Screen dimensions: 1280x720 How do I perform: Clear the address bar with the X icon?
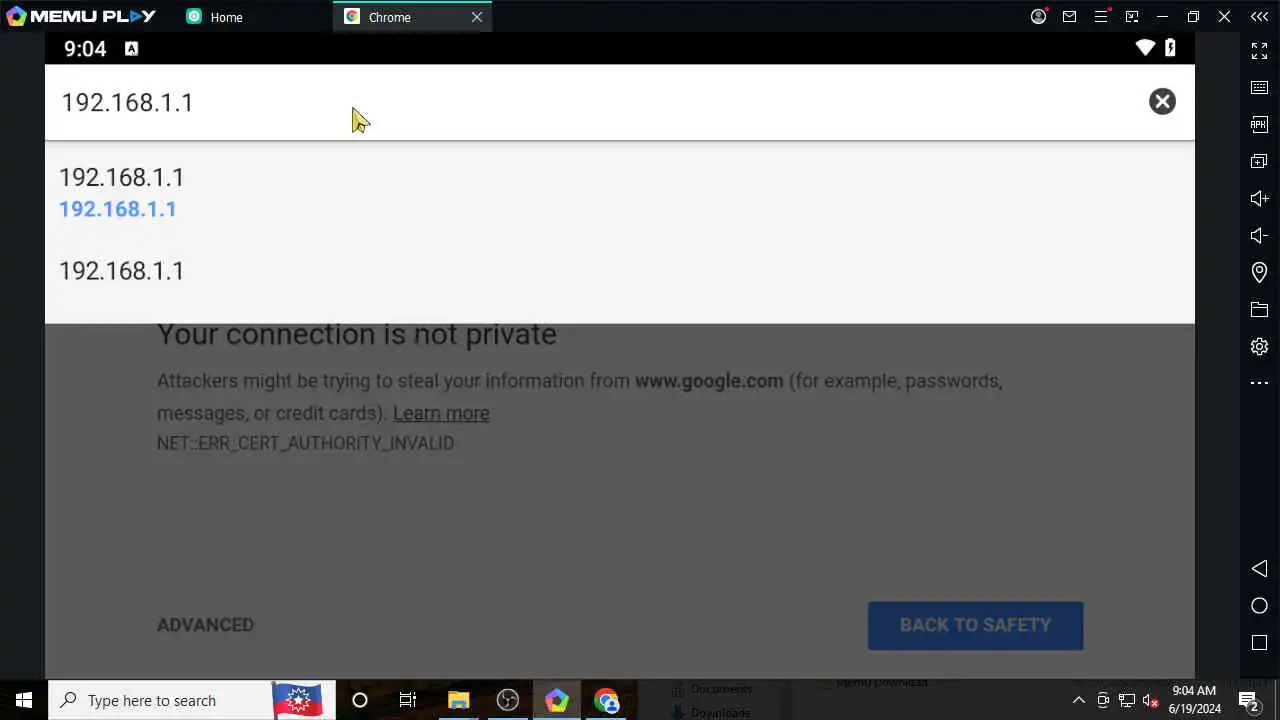(1162, 101)
